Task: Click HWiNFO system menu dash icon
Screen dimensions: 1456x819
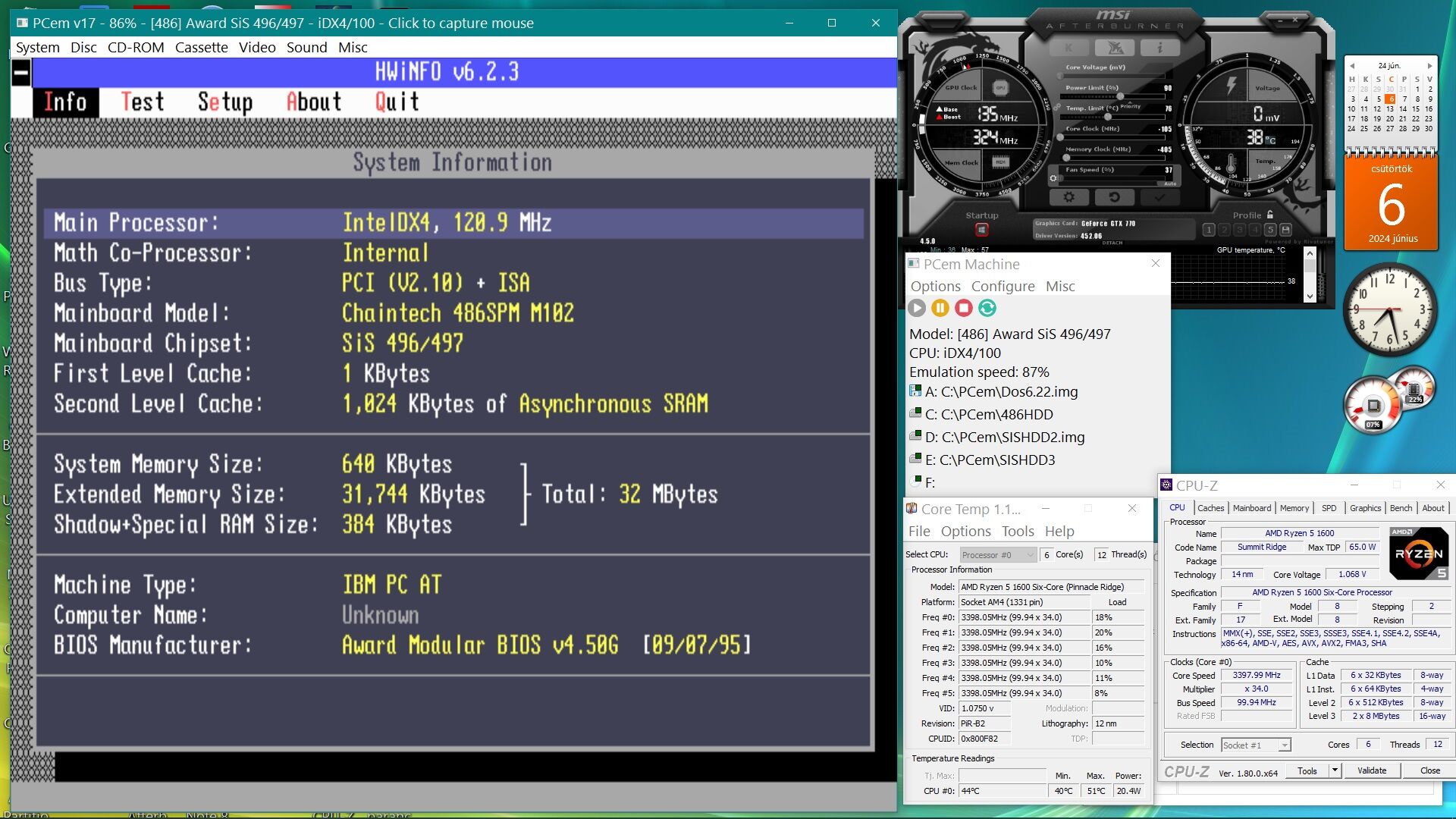Action: click(x=21, y=74)
